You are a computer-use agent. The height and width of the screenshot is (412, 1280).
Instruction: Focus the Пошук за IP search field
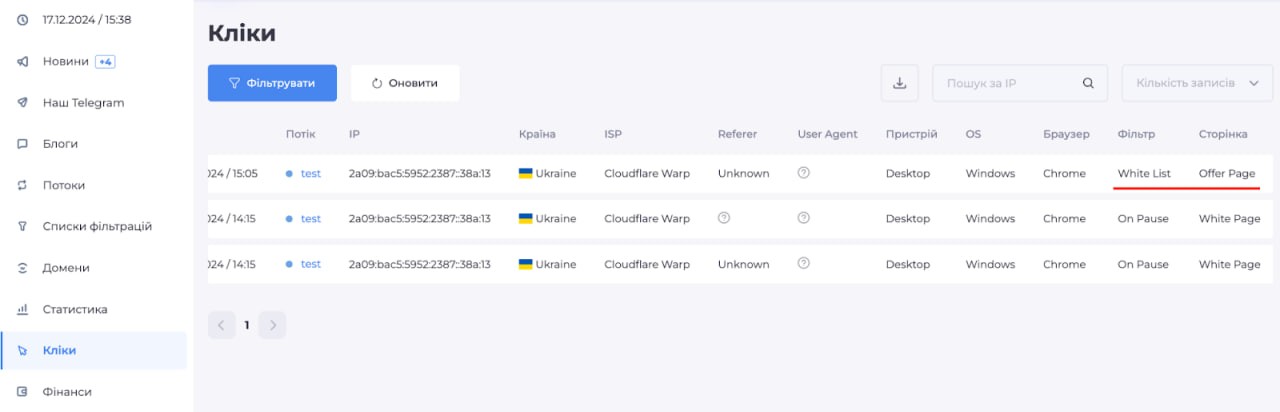click(x=1010, y=84)
